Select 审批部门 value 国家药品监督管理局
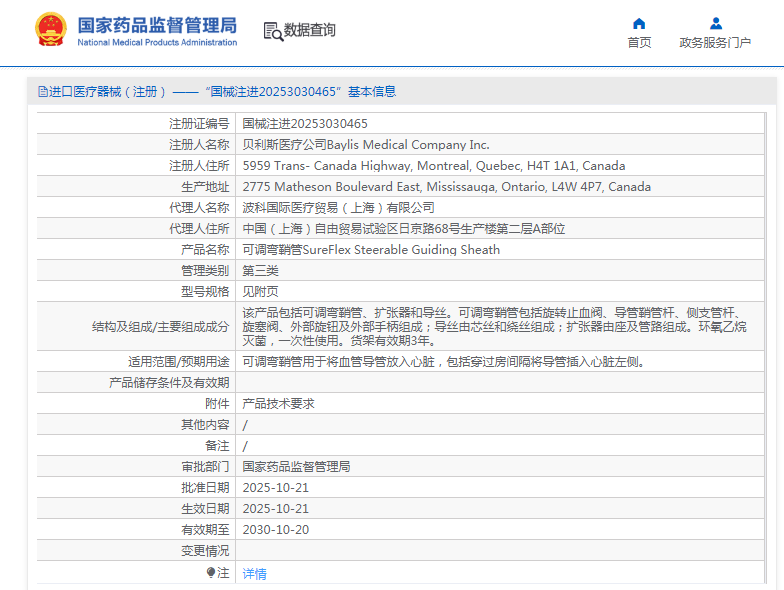Image resolution: width=784 pixels, height=590 pixels. click(x=296, y=466)
